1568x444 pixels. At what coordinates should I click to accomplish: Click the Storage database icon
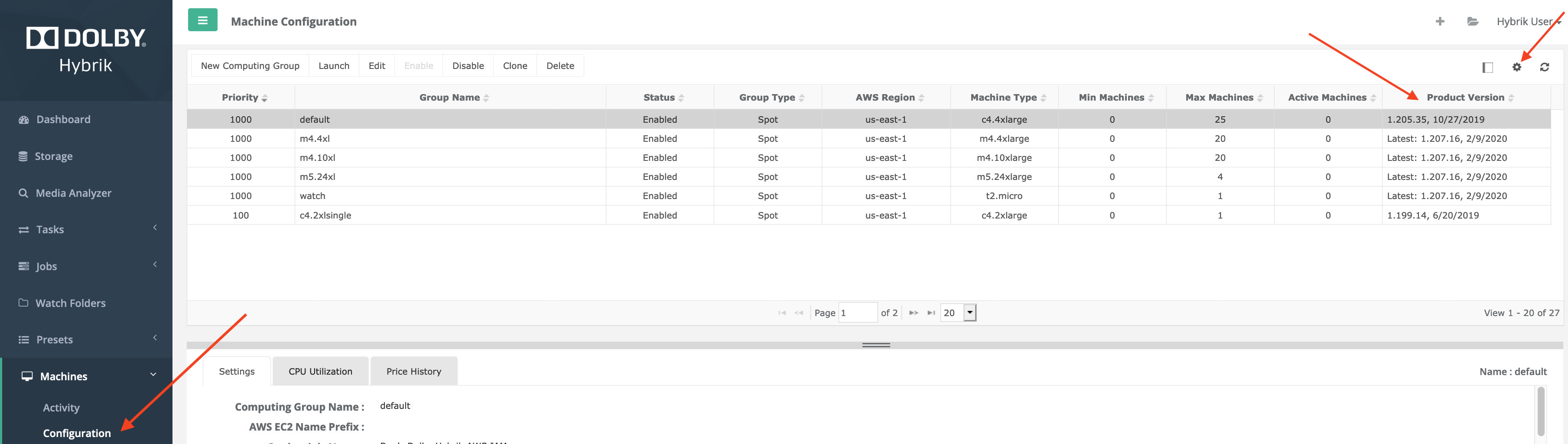[23, 157]
